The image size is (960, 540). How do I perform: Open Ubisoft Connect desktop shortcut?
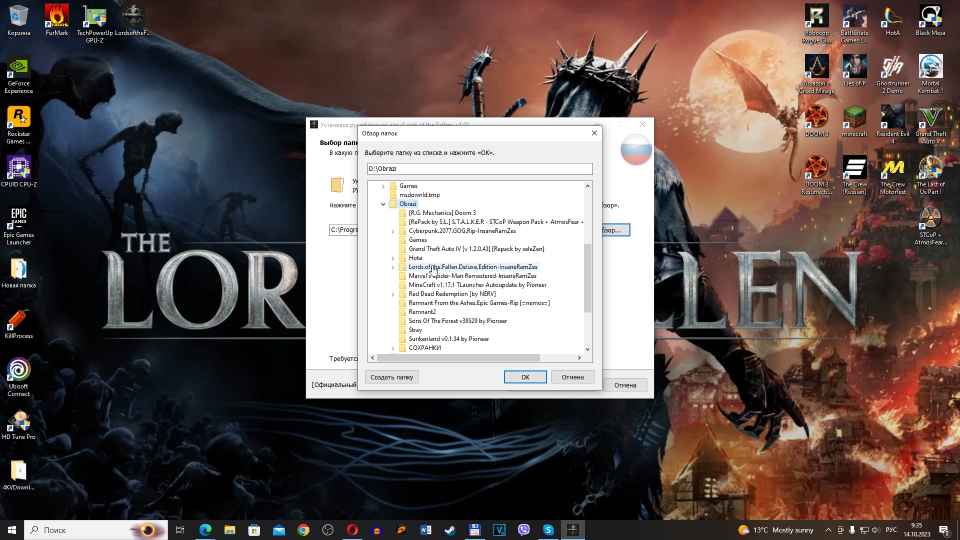(18, 377)
